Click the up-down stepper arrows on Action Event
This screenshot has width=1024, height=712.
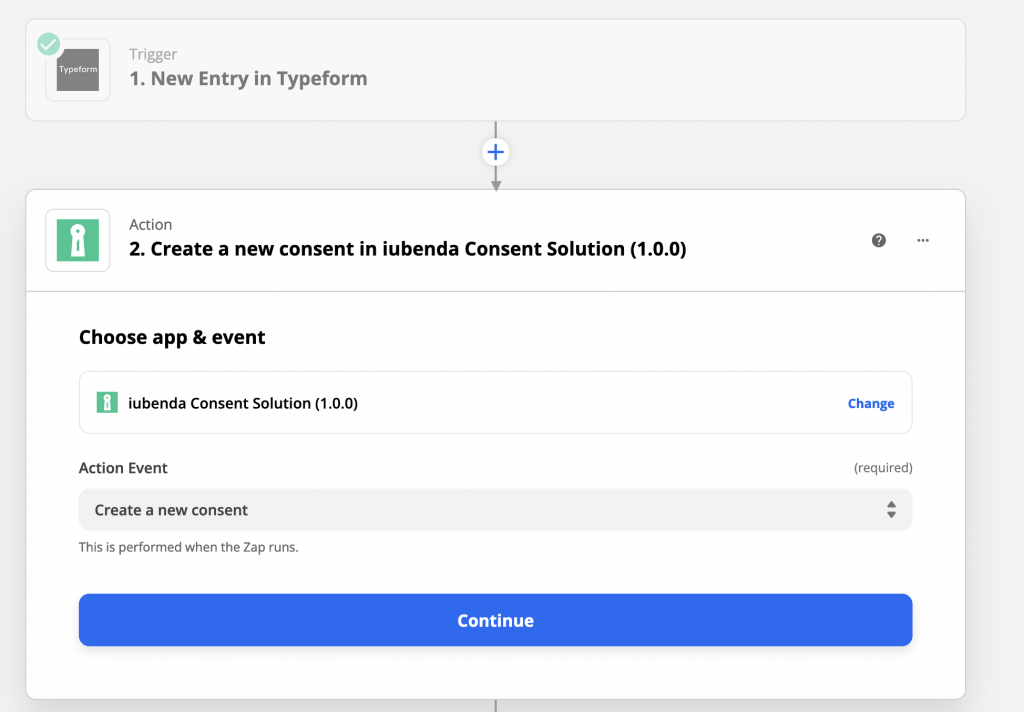890,509
